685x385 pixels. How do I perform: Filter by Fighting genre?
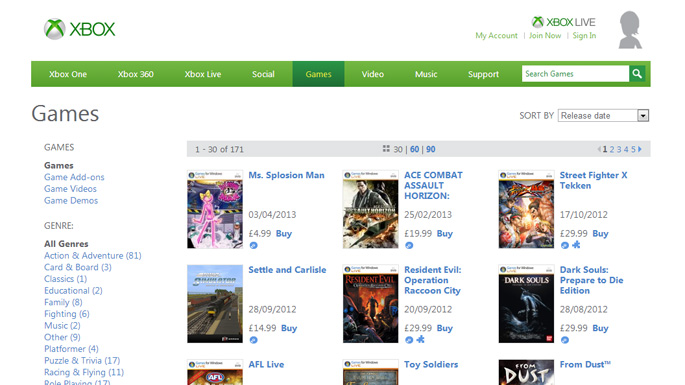coord(67,314)
